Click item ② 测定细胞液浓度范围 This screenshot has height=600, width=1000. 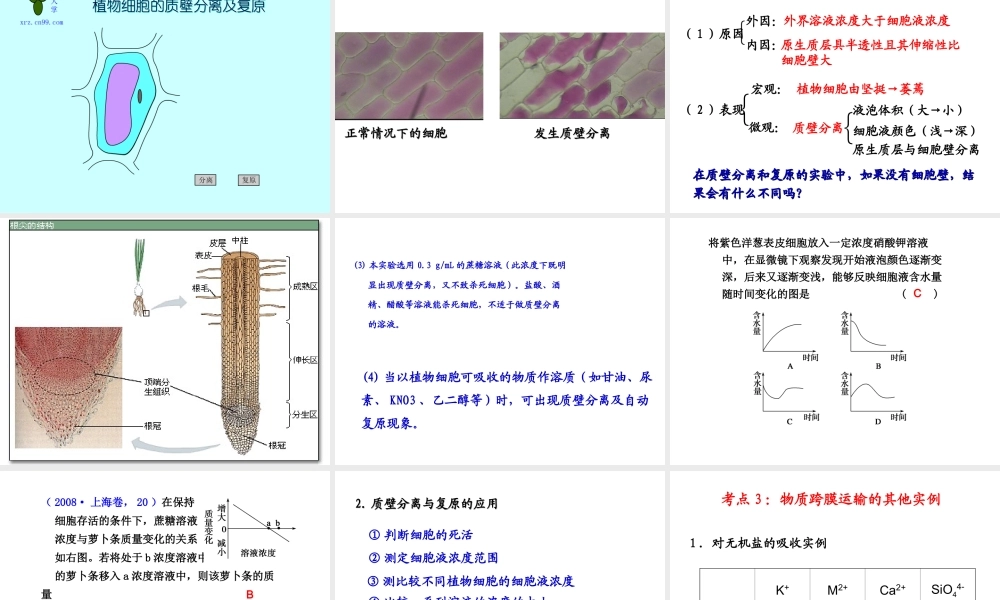click(433, 558)
